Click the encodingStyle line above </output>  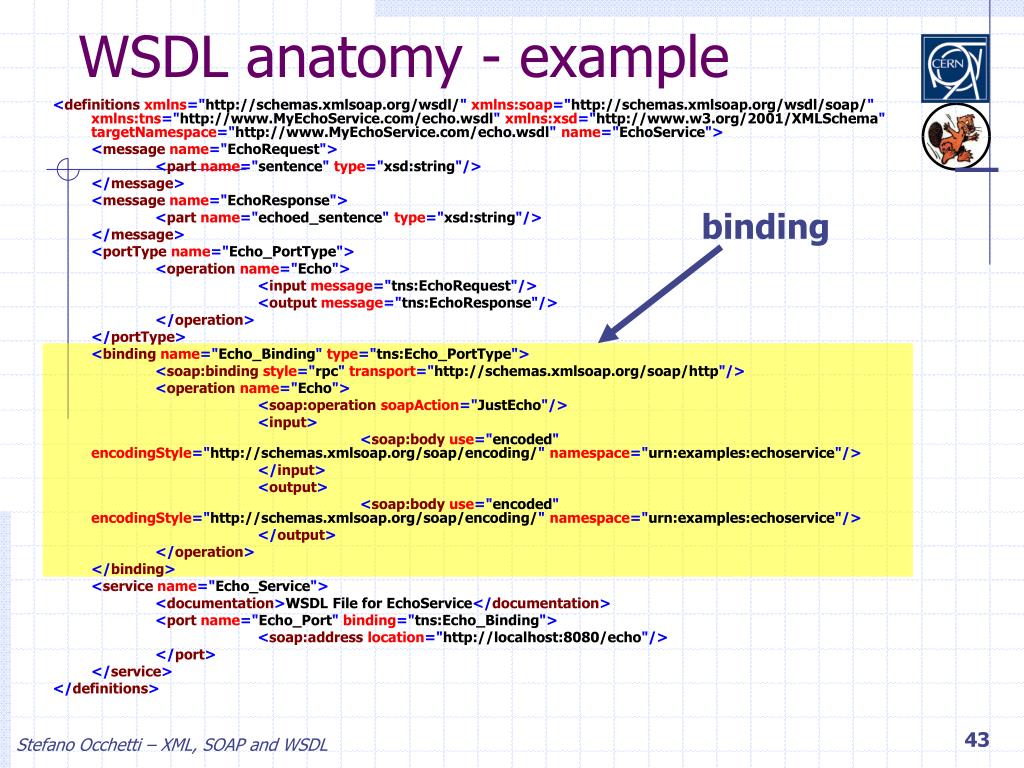[x=475, y=518]
